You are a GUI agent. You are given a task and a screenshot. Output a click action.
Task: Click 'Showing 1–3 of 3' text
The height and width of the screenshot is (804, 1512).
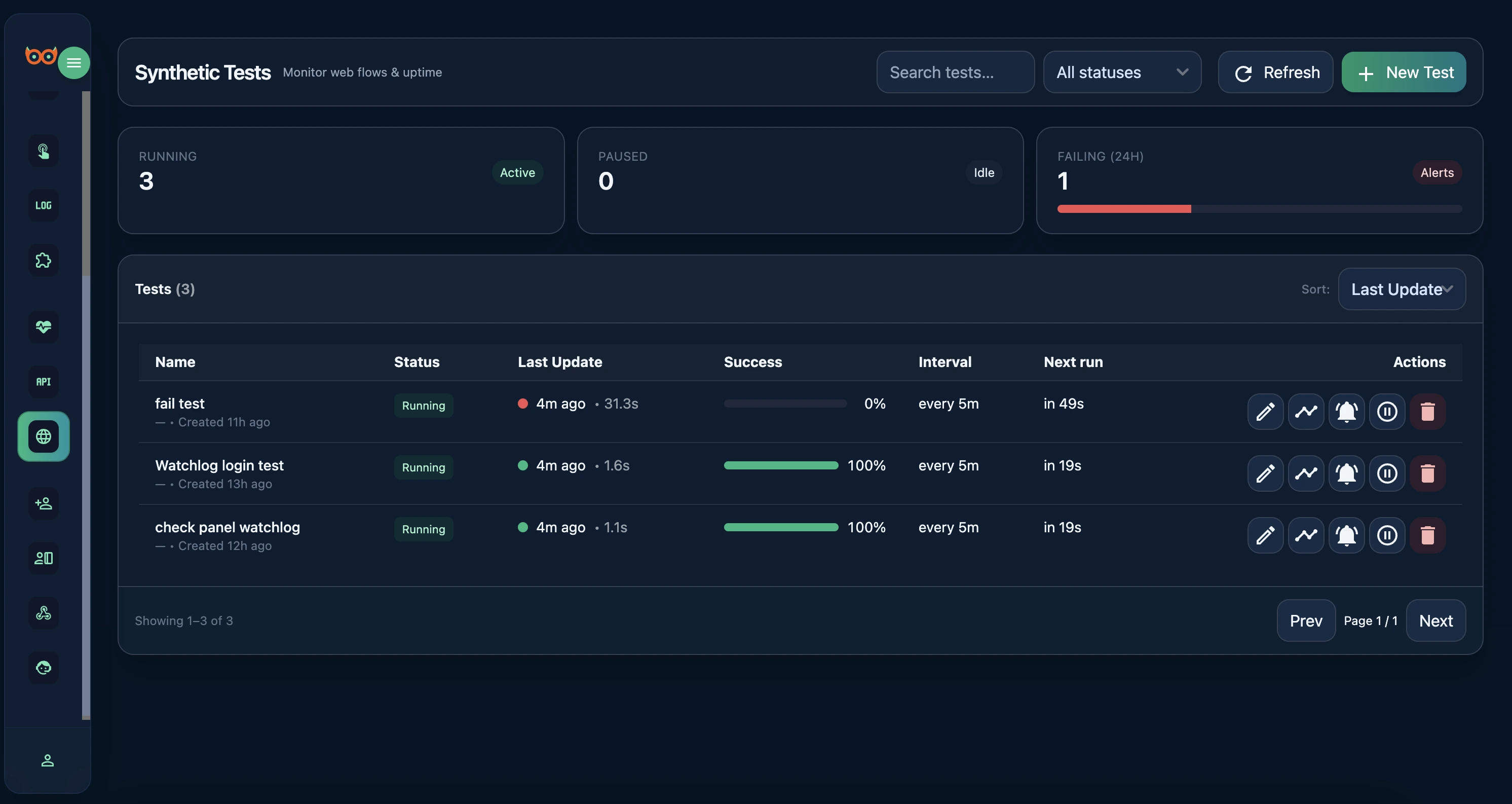pyautogui.click(x=184, y=621)
